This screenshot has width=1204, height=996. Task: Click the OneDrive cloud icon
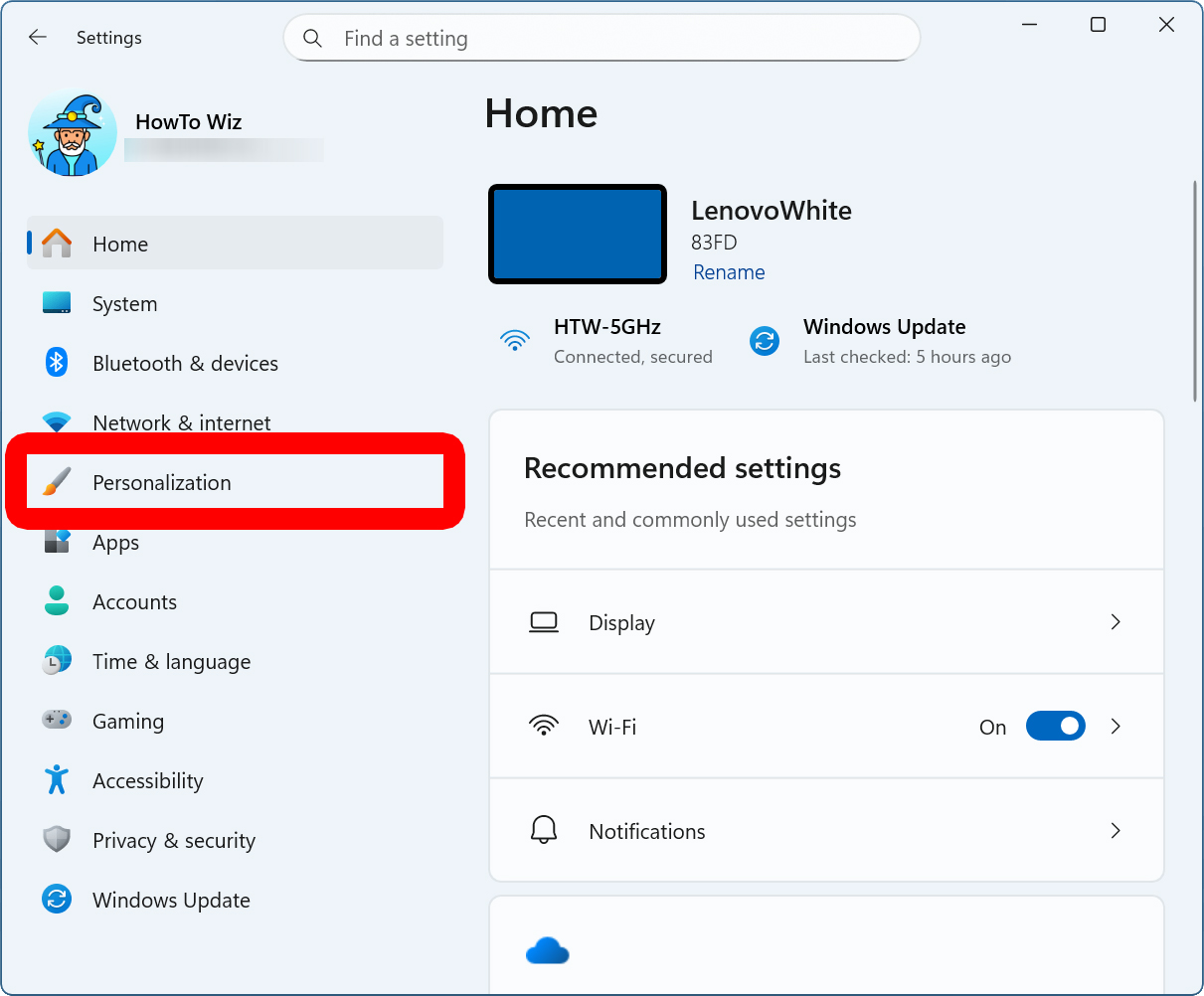547,951
